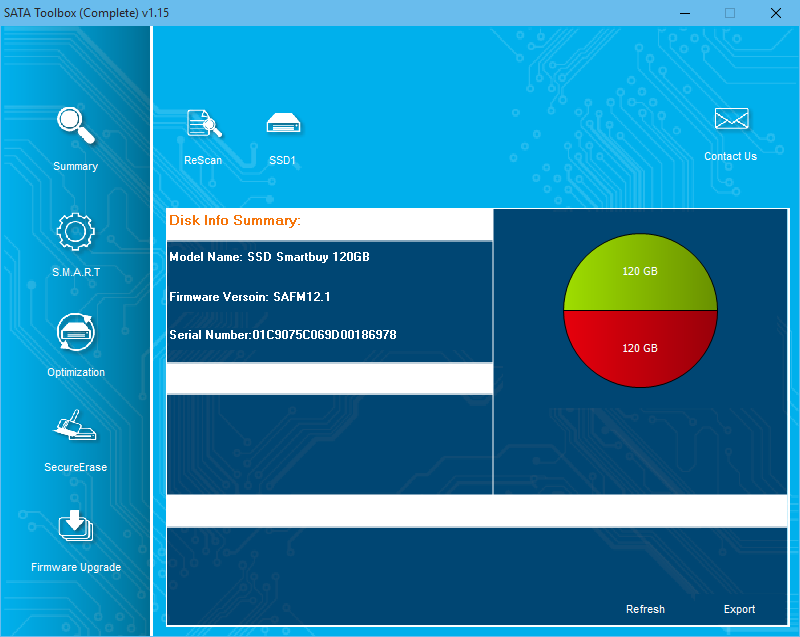
Task: Click the Summary label in sidebar
Action: pyautogui.click(x=76, y=166)
